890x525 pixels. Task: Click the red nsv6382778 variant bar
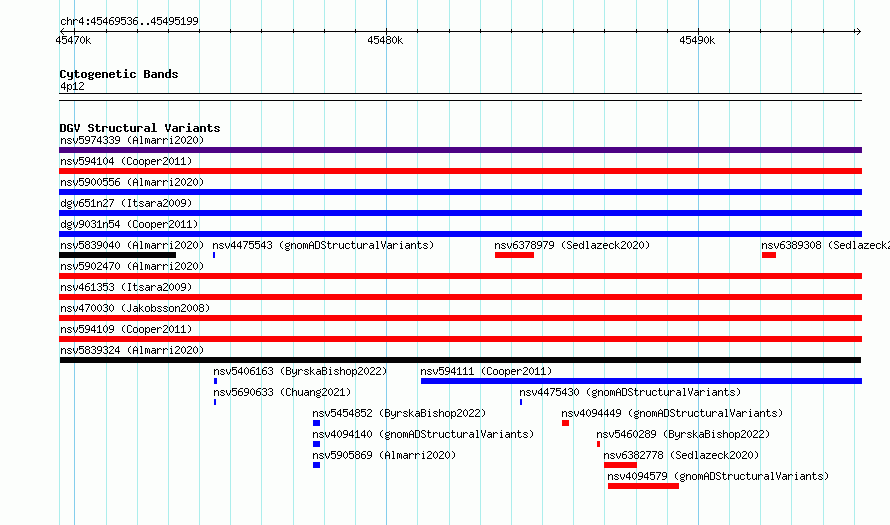pyautogui.click(x=620, y=465)
